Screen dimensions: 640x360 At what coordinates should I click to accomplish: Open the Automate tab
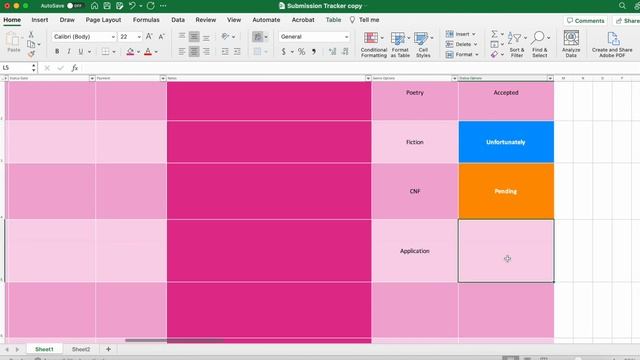(266, 20)
